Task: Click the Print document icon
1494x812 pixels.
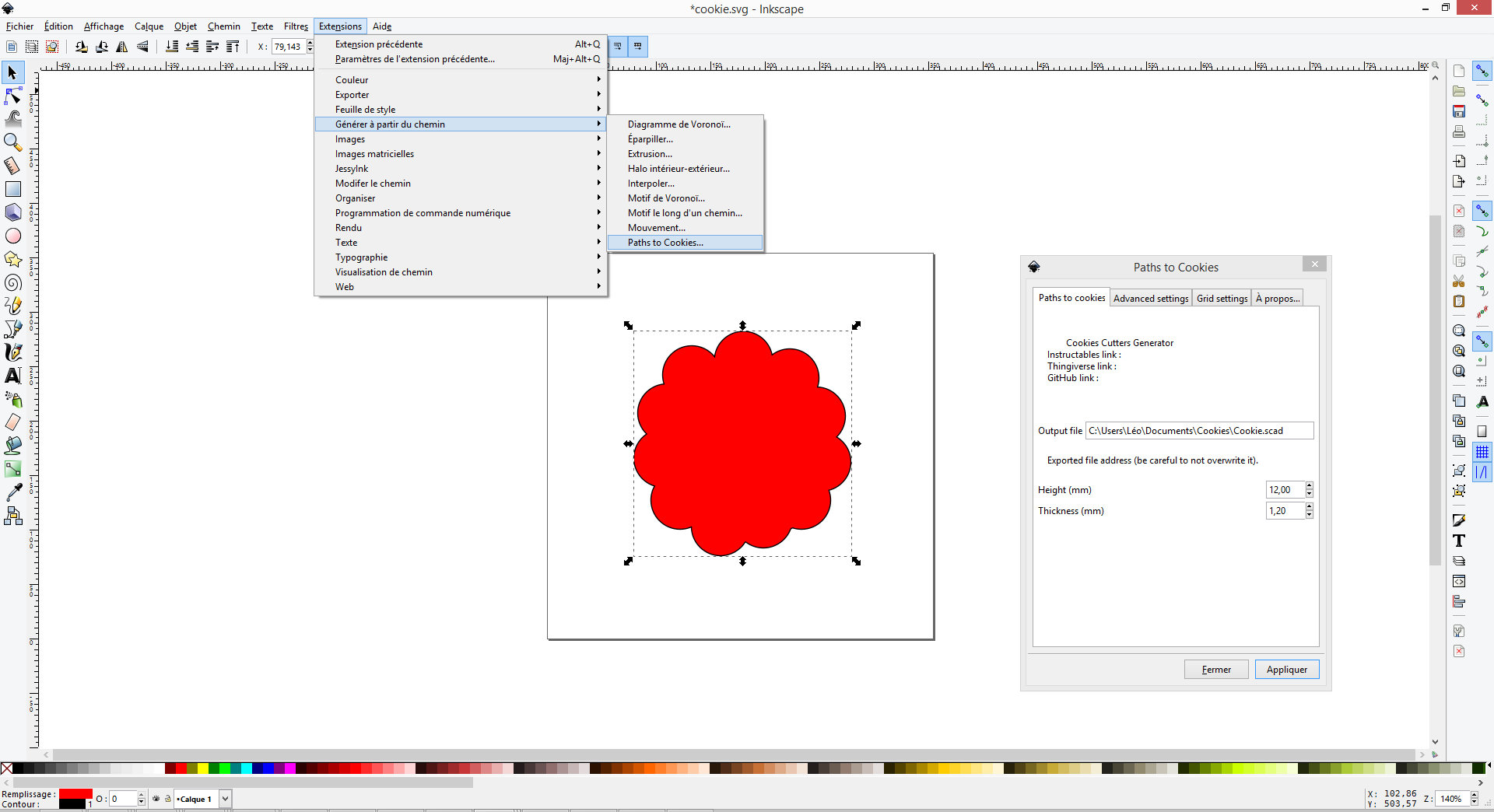Action: point(1459,131)
